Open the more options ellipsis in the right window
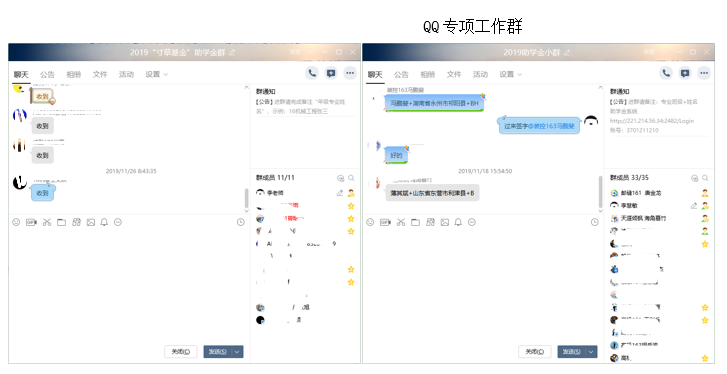727x374 pixels. (x=704, y=73)
